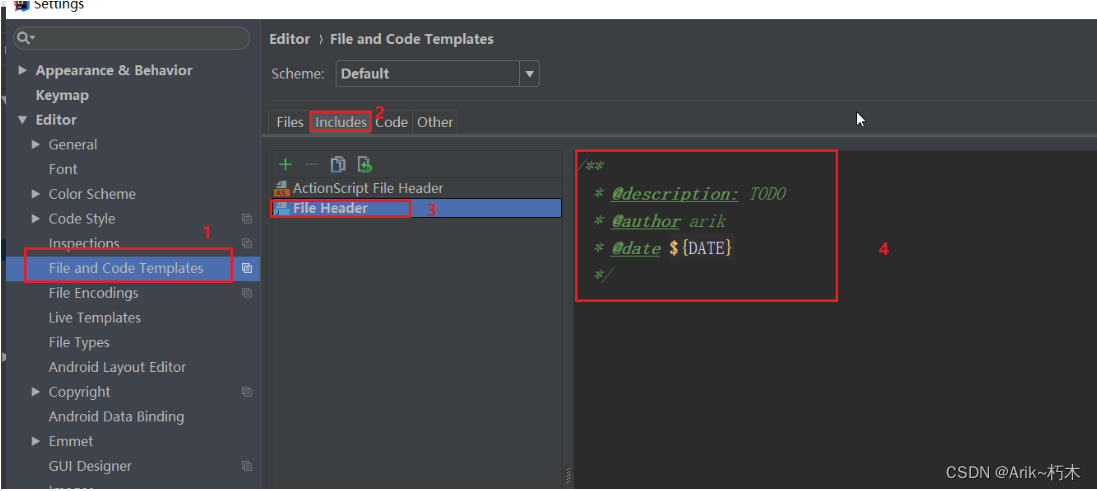Open File Types settings
This screenshot has width=1097, height=491.
pos(79,343)
